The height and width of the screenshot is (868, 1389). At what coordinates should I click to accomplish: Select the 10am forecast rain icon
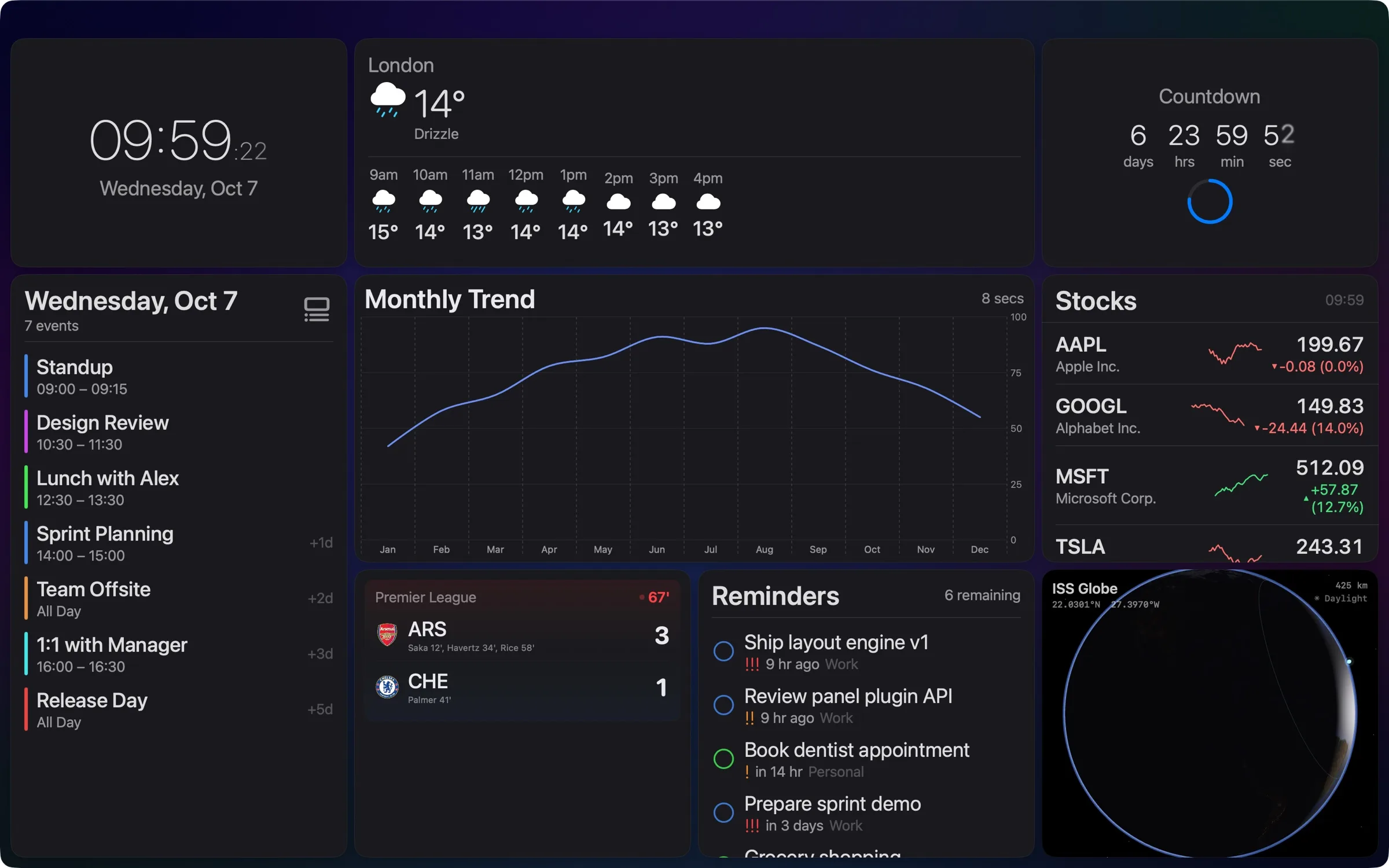(430, 202)
